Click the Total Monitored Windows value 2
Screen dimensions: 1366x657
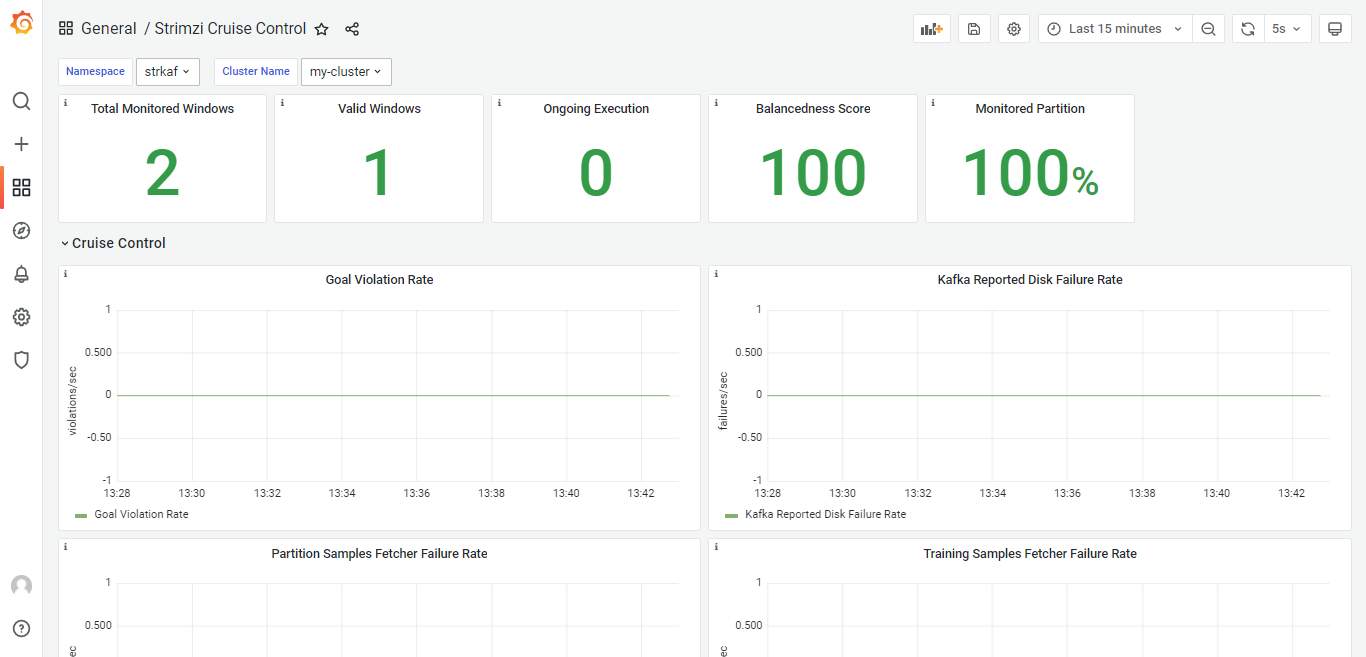click(x=162, y=173)
